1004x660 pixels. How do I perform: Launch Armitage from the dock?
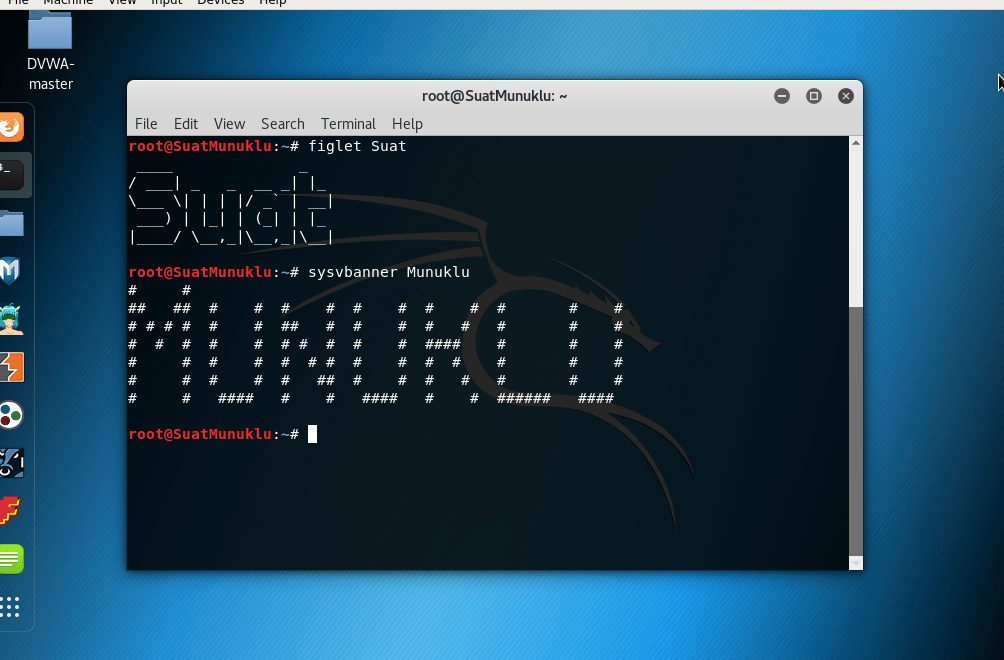(x=11, y=319)
